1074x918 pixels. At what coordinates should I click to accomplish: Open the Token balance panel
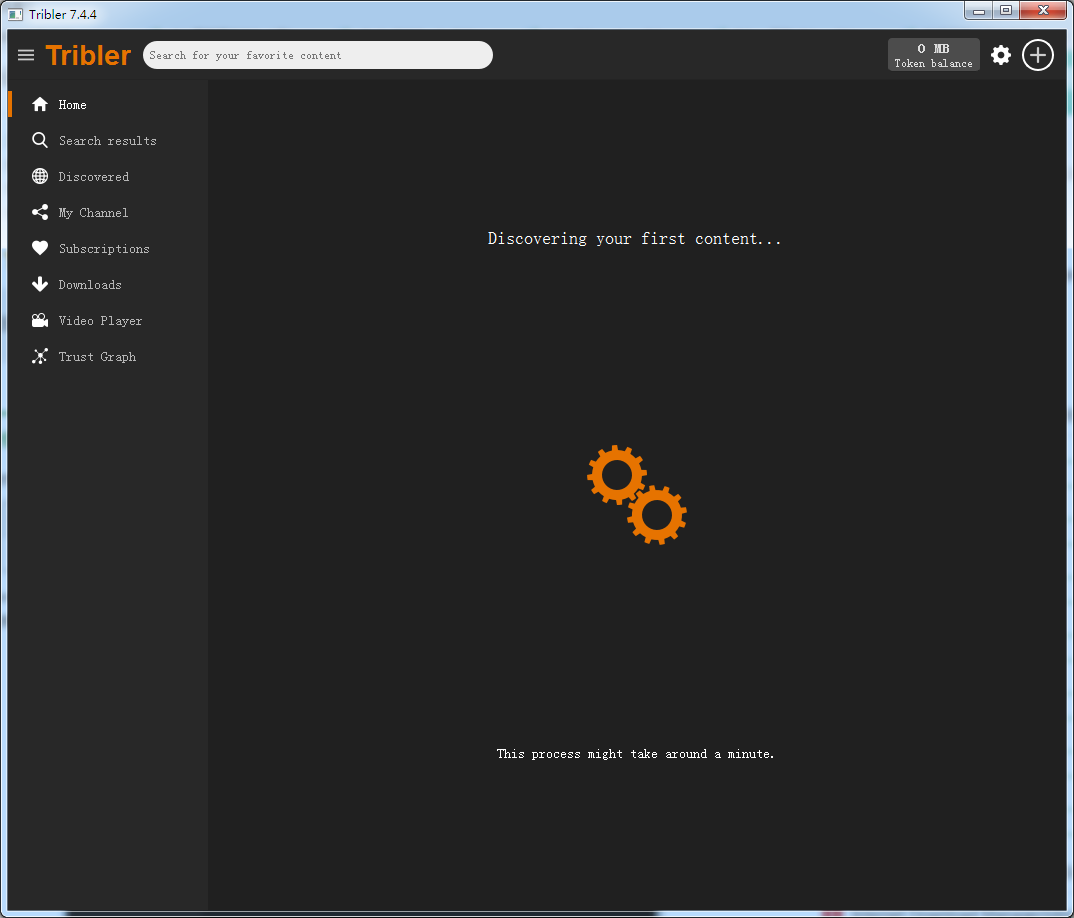(x=933, y=55)
